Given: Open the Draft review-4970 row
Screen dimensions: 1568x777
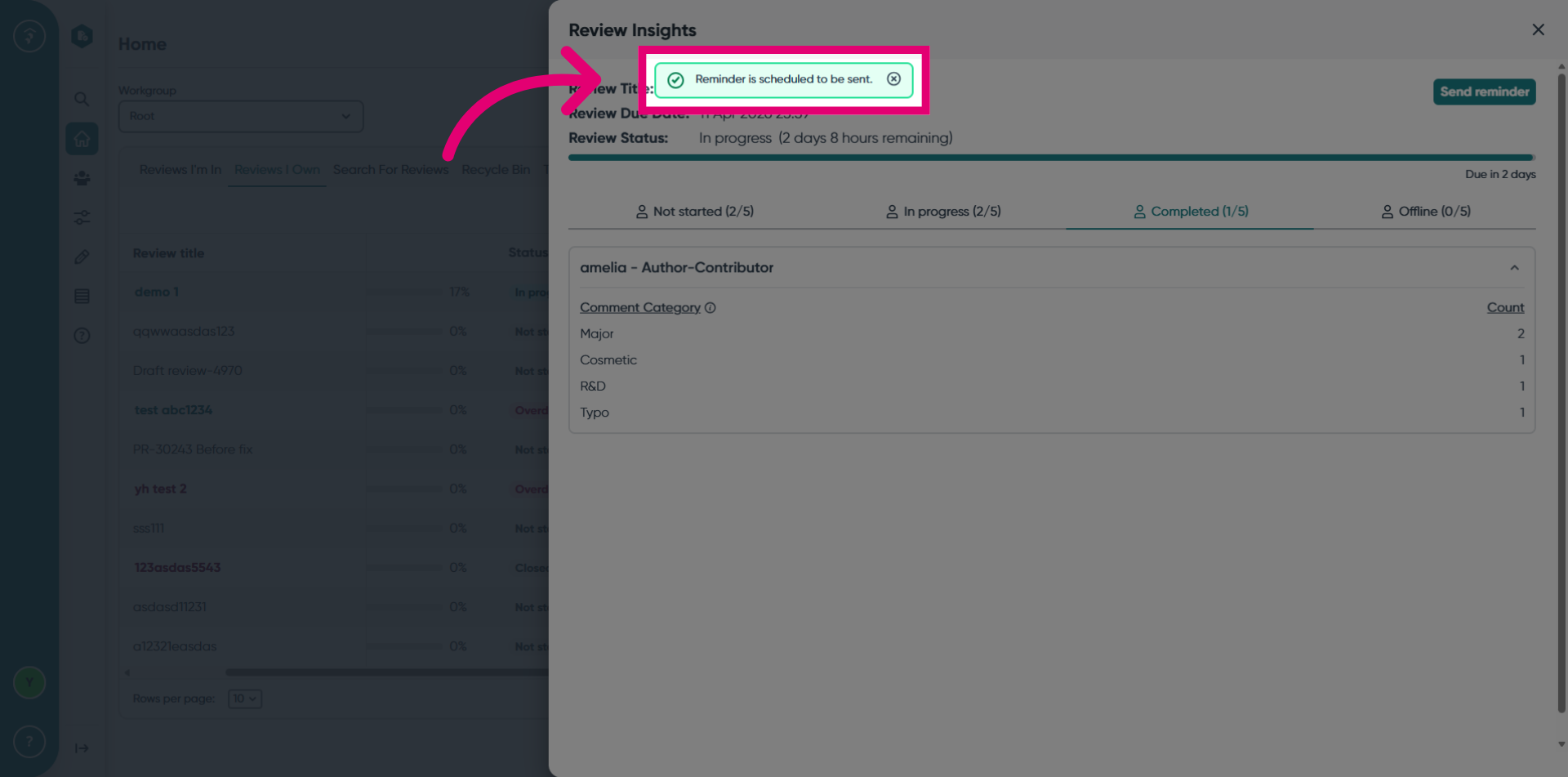Looking at the screenshot, I should click(x=187, y=371).
